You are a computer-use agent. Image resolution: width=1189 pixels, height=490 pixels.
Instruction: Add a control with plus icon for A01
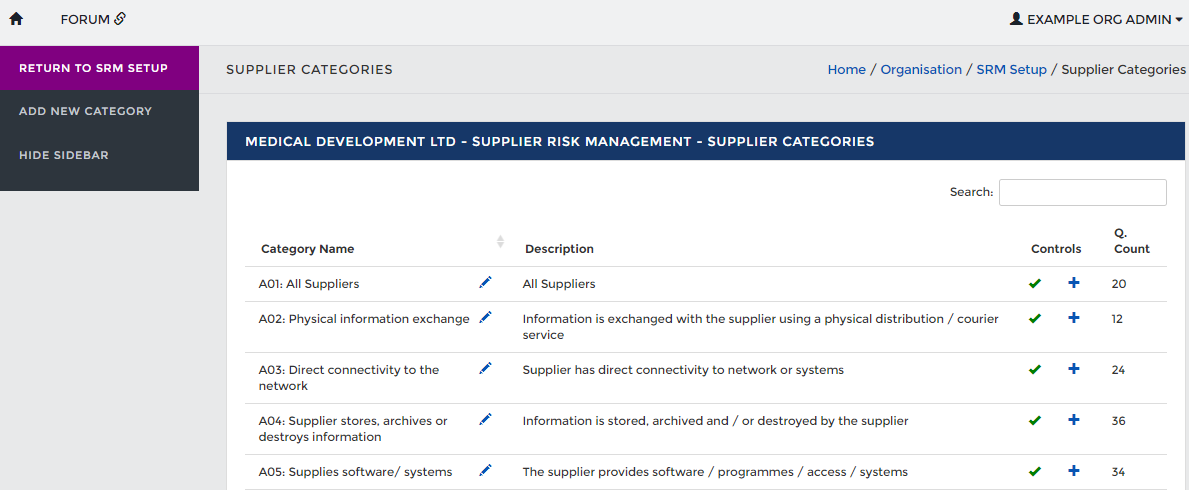point(1074,284)
